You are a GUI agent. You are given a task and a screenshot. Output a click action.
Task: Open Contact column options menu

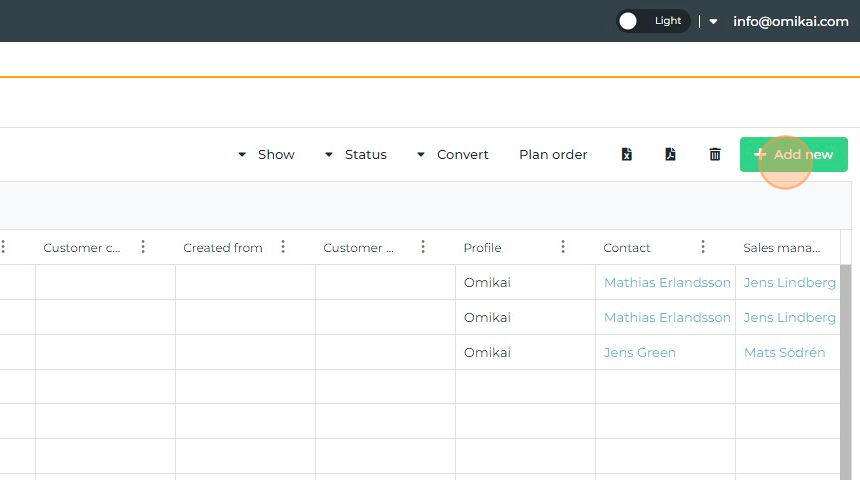tap(703, 247)
